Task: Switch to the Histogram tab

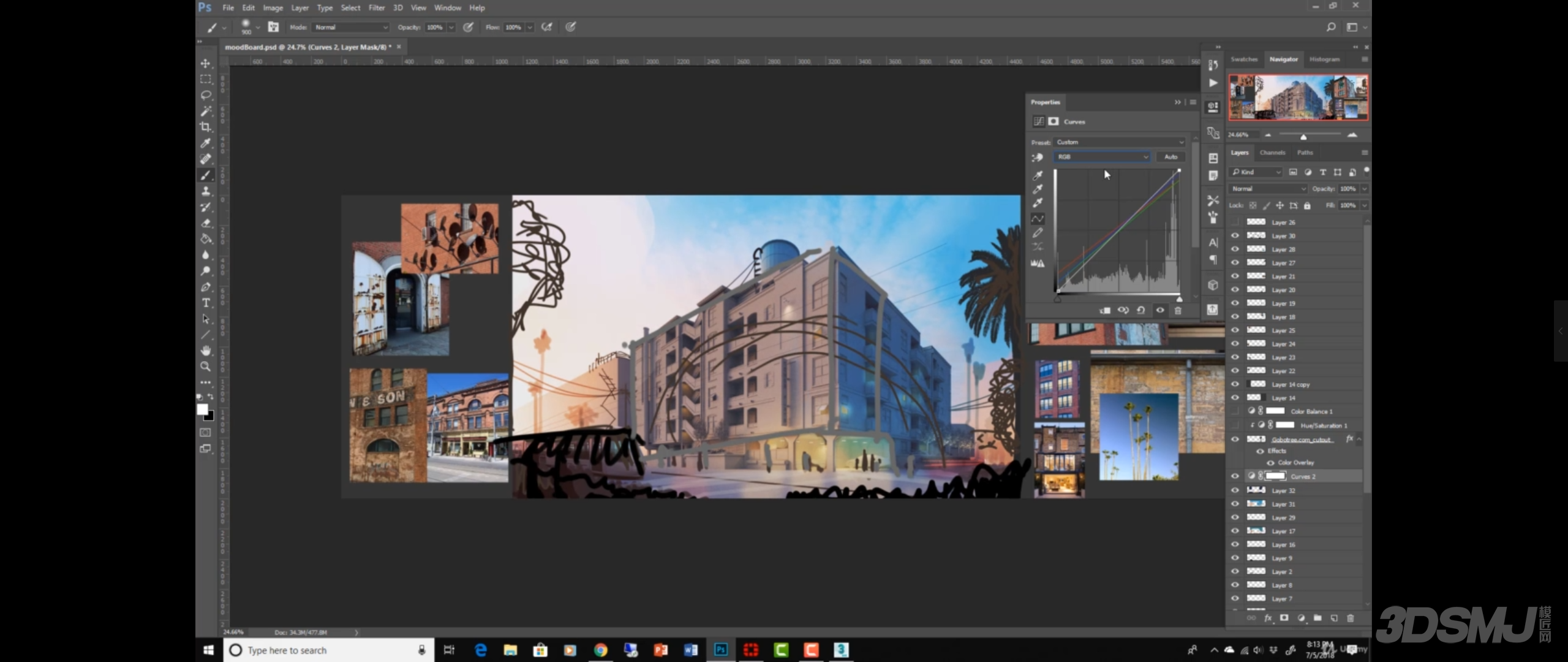Action: [1324, 59]
